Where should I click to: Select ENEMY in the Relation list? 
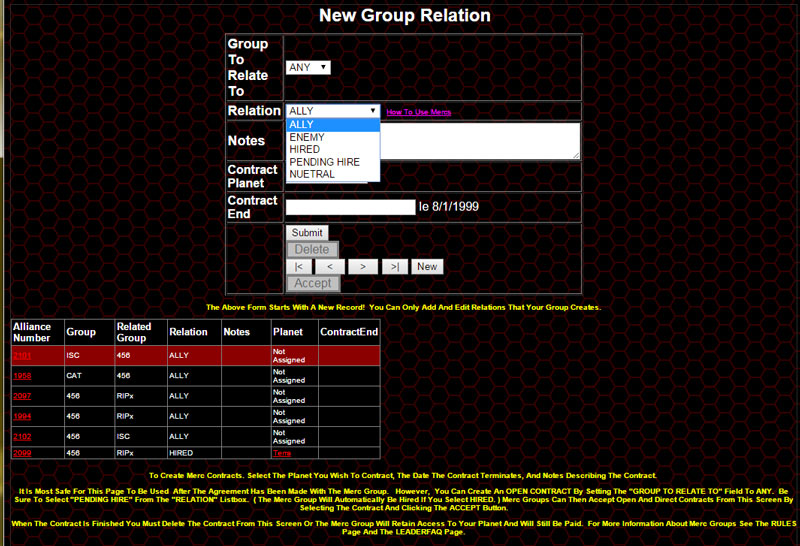[333, 137]
